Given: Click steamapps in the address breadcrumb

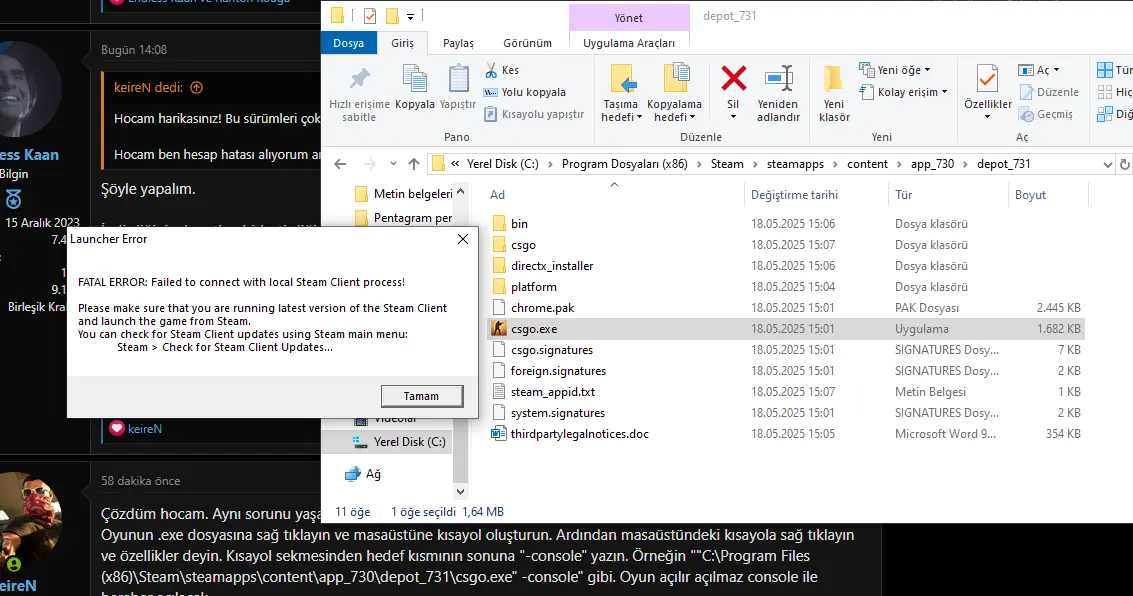Looking at the screenshot, I should [795, 164].
